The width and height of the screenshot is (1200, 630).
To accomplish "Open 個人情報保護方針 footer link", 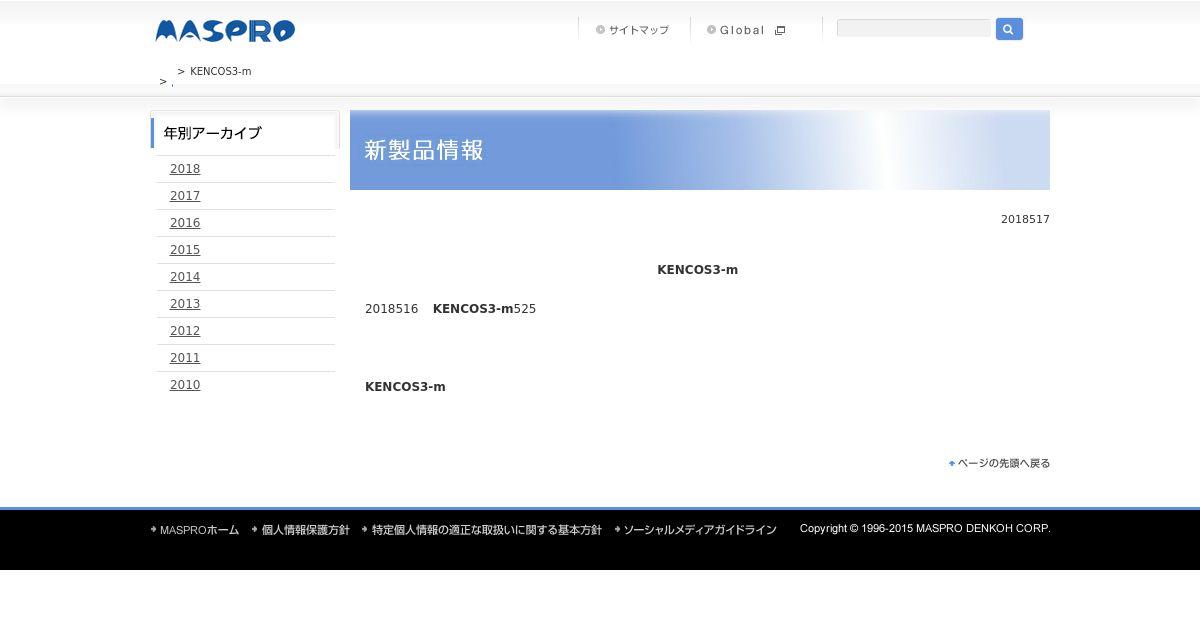I will pos(301,530).
